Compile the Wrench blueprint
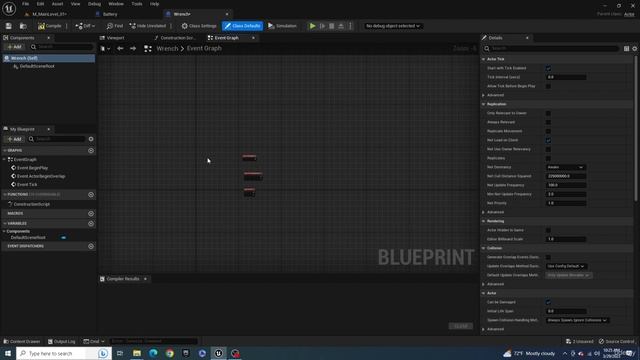 (50, 26)
